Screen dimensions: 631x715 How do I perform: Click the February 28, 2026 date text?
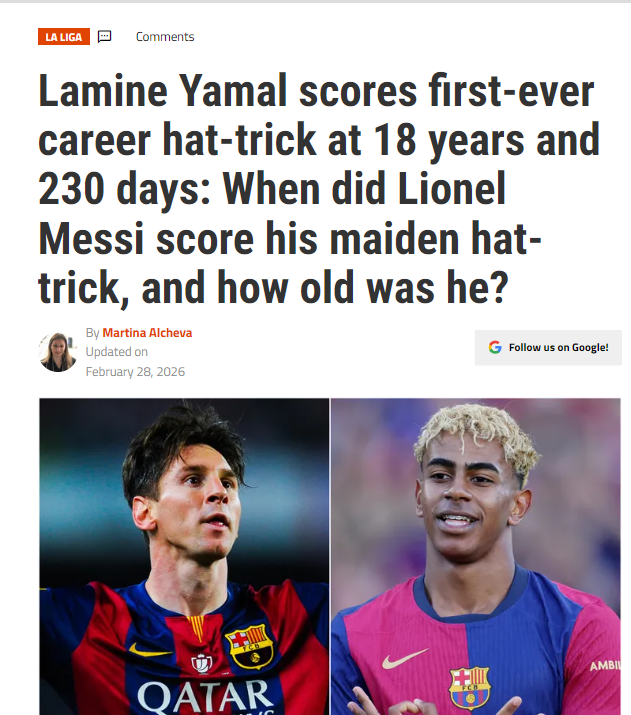click(x=135, y=372)
